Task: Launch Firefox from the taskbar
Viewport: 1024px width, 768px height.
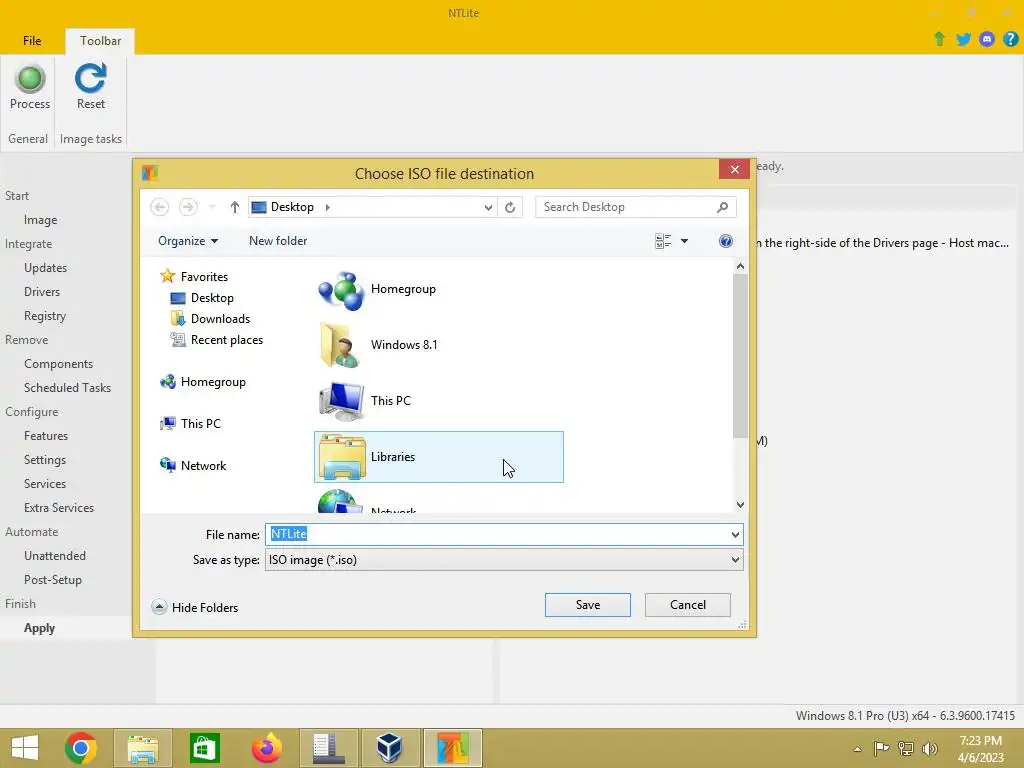Action: tap(266, 748)
